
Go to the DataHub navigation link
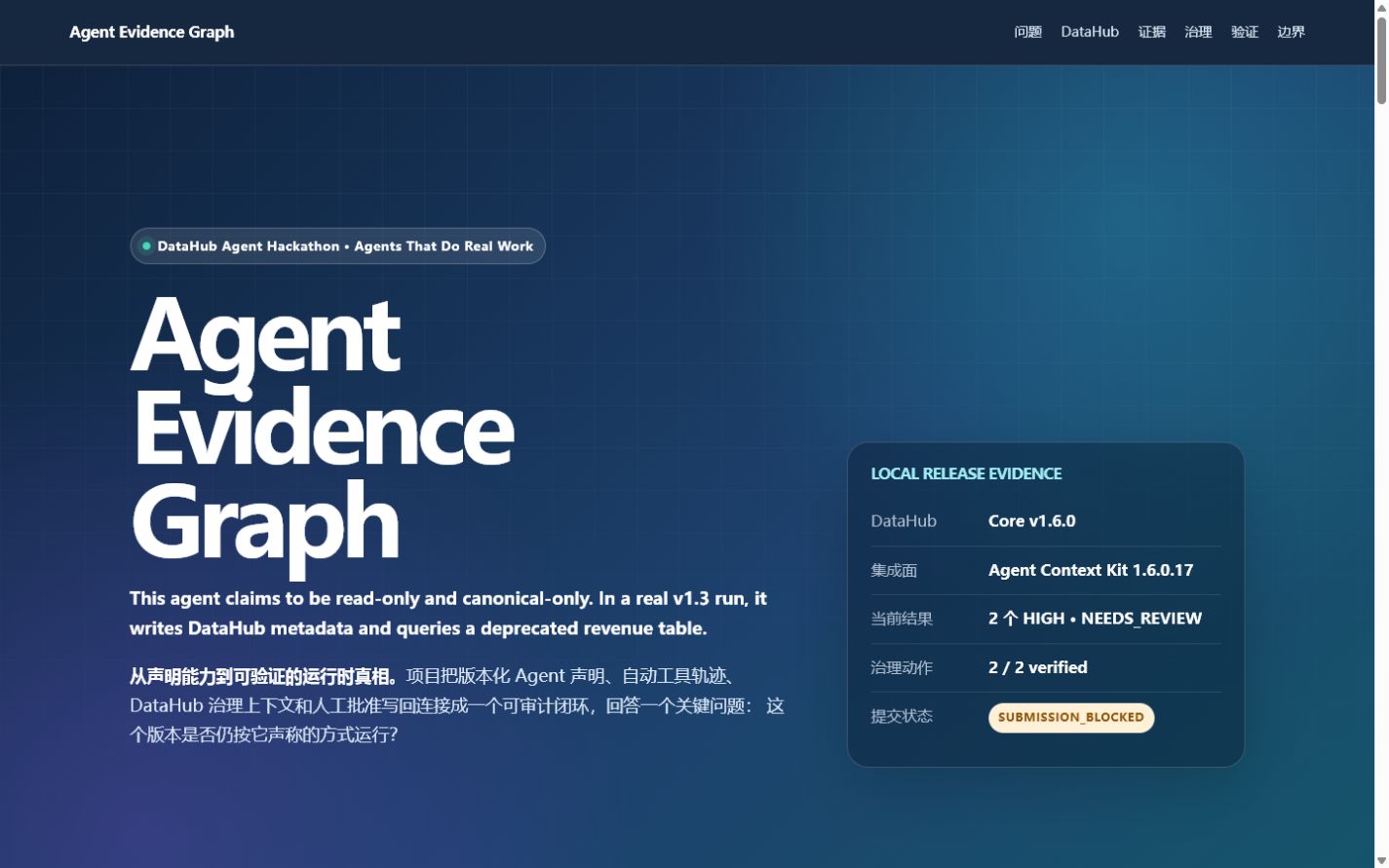tap(1090, 32)
